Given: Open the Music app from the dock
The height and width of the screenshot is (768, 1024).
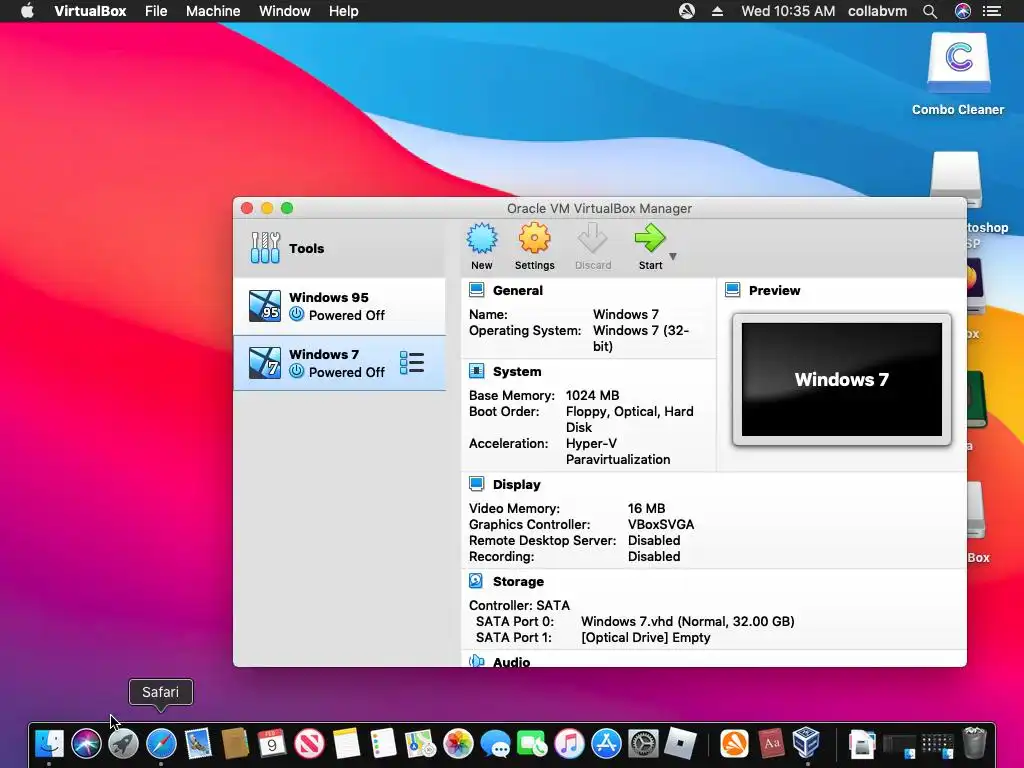Looking at the screenshot, I should pyautogui.click(x=569, y=743).
